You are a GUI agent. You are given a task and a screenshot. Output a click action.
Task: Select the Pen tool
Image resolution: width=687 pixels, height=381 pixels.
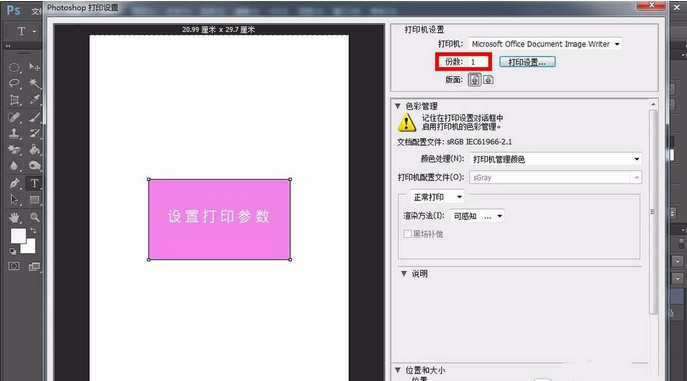[14, 183]
